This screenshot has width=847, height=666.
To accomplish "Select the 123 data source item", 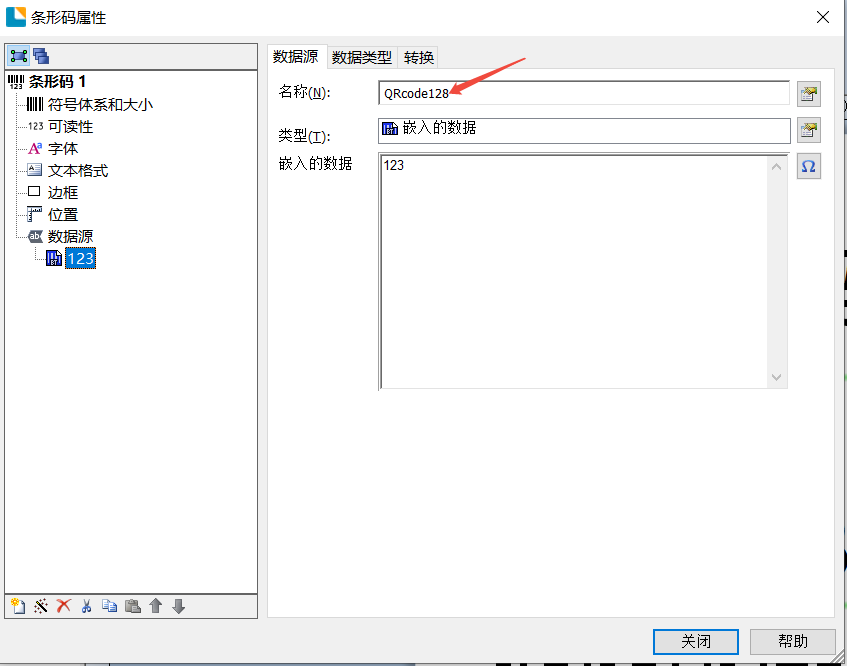I will pyautogui.click(x=80, y=258).
